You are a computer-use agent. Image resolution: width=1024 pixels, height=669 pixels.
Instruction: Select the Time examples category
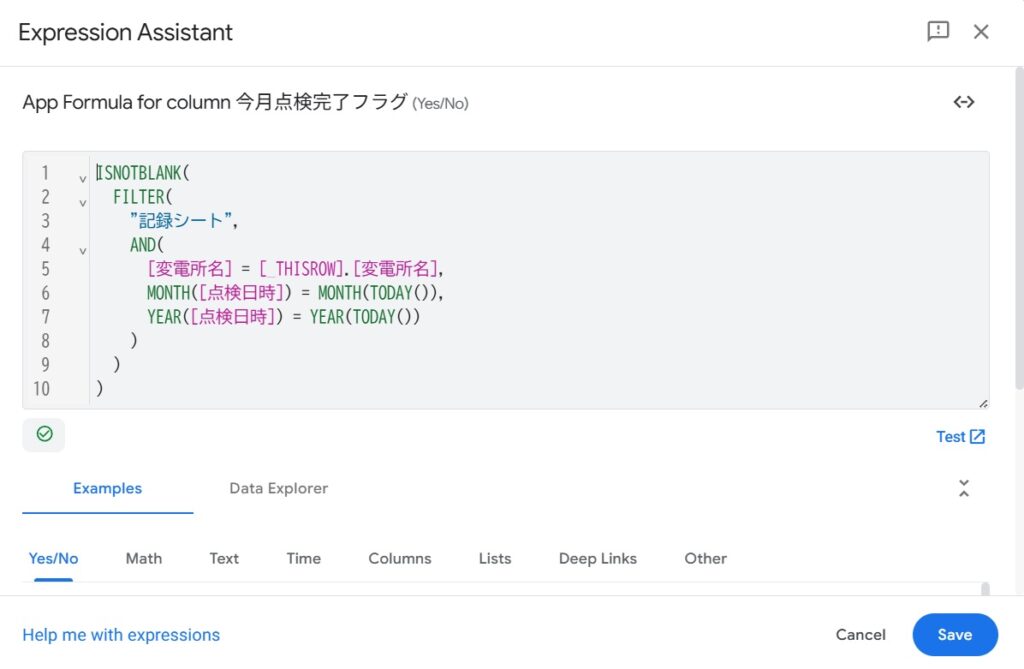(303, 558)
